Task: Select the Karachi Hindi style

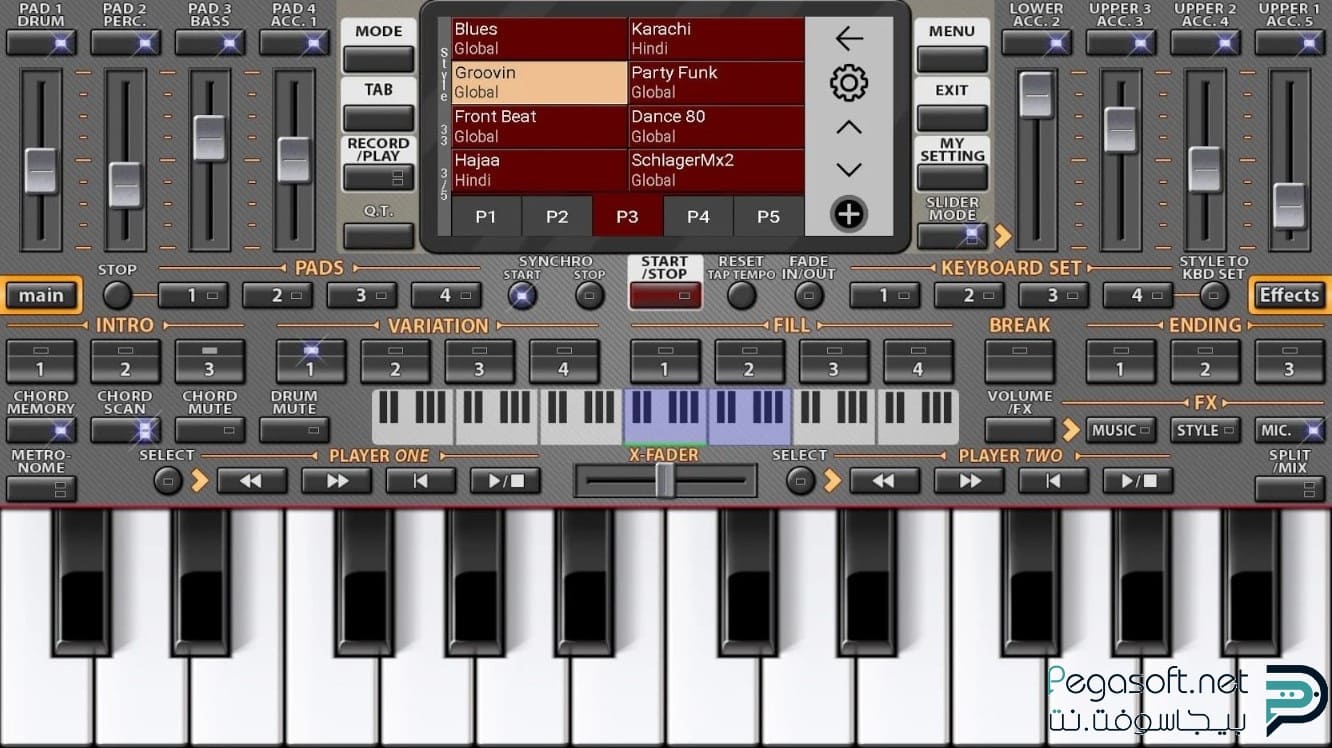Action: [716, 39]
